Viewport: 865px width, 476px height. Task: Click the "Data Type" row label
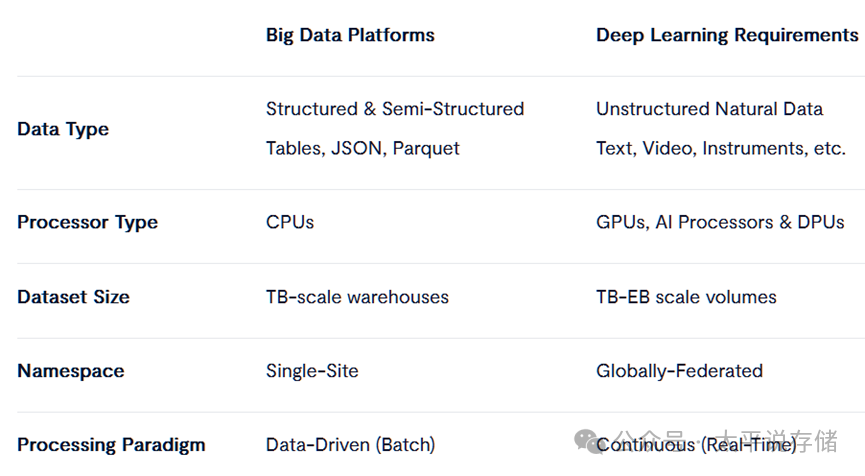[x=63, y=129]
